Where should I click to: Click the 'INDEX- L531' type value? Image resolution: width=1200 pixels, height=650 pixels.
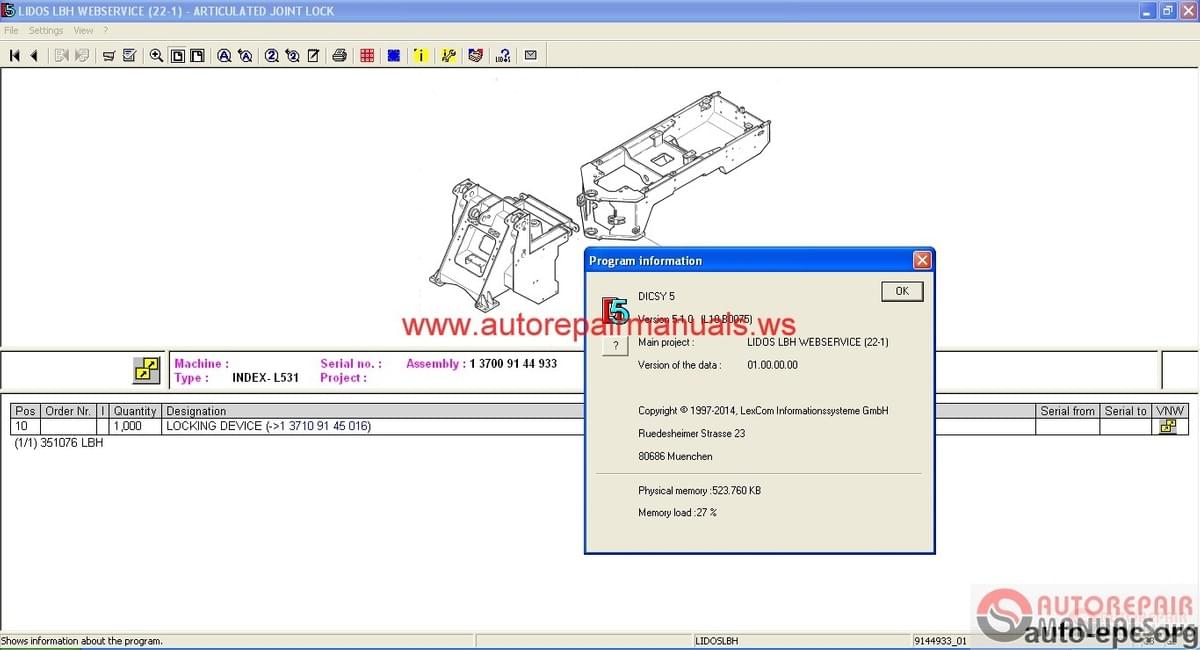point(265,378)
